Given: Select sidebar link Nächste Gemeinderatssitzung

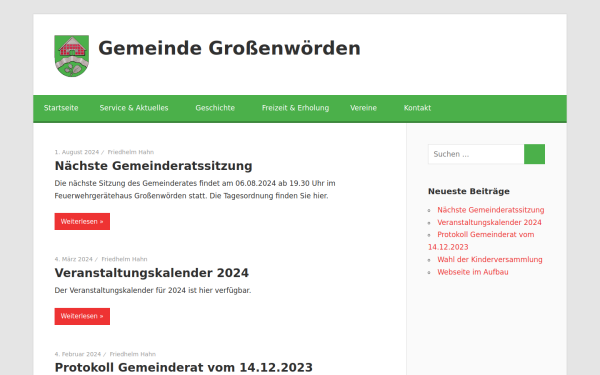Looking at the screenshot, I should click(x=491, y=210).
